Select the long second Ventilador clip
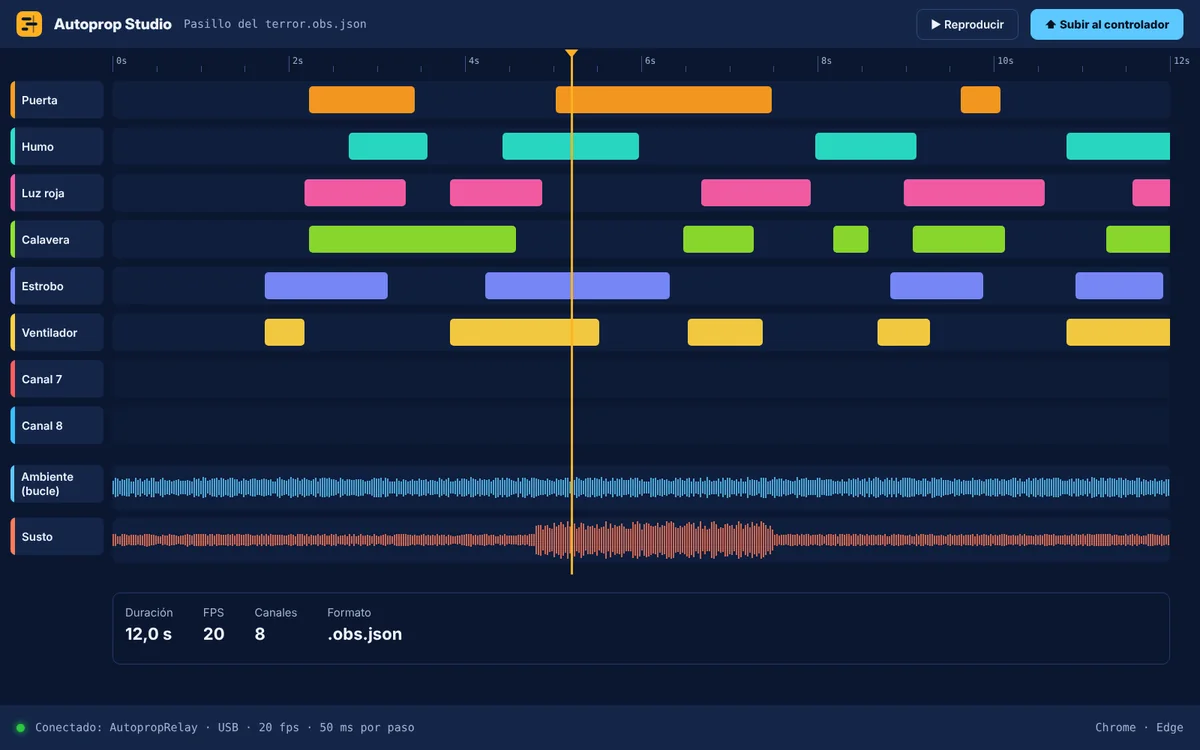Screen dimensions: 1200x750 point(525,332)
